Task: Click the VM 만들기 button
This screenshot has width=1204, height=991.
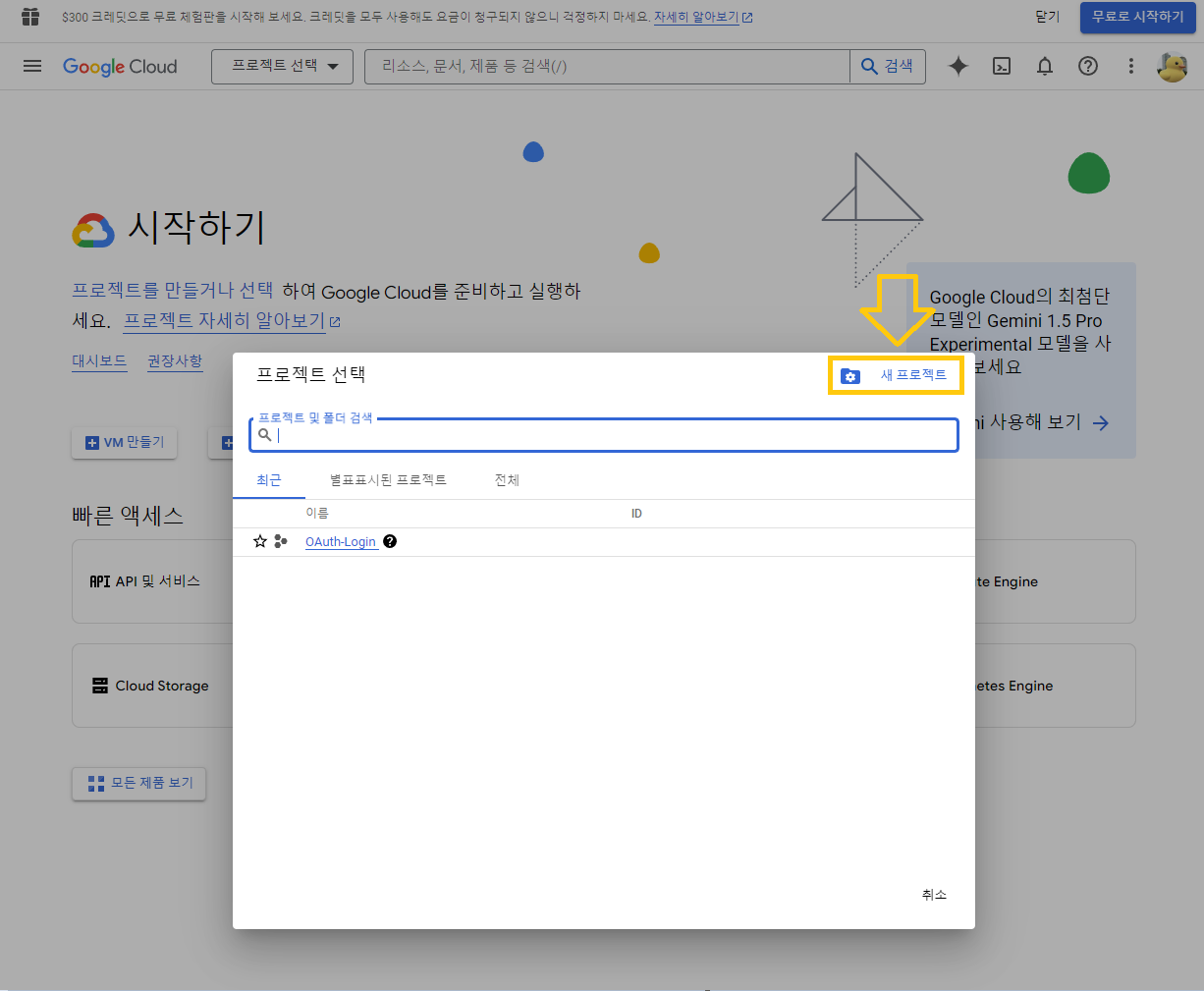Action: [125, 443]
